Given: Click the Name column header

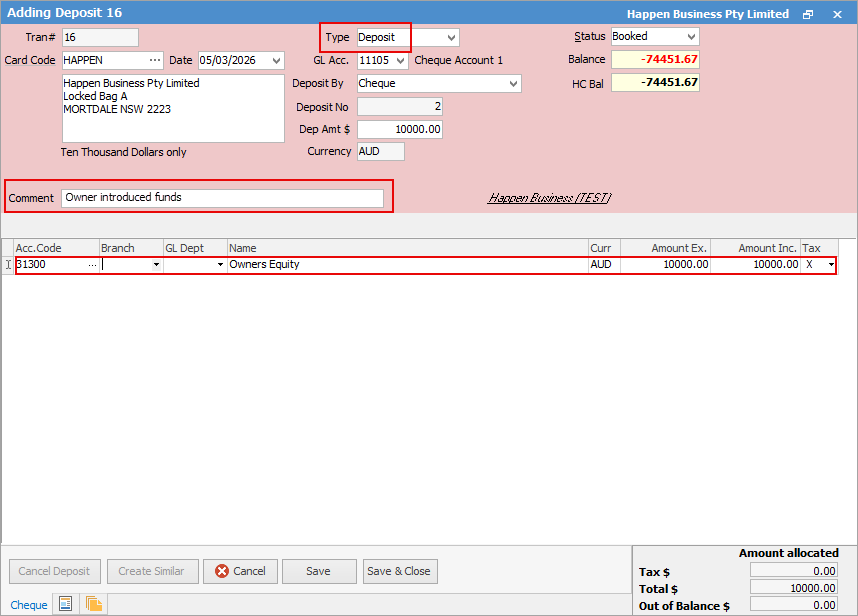Looking at the screenshot, I should pyautogui.click(x=408, y=248).
